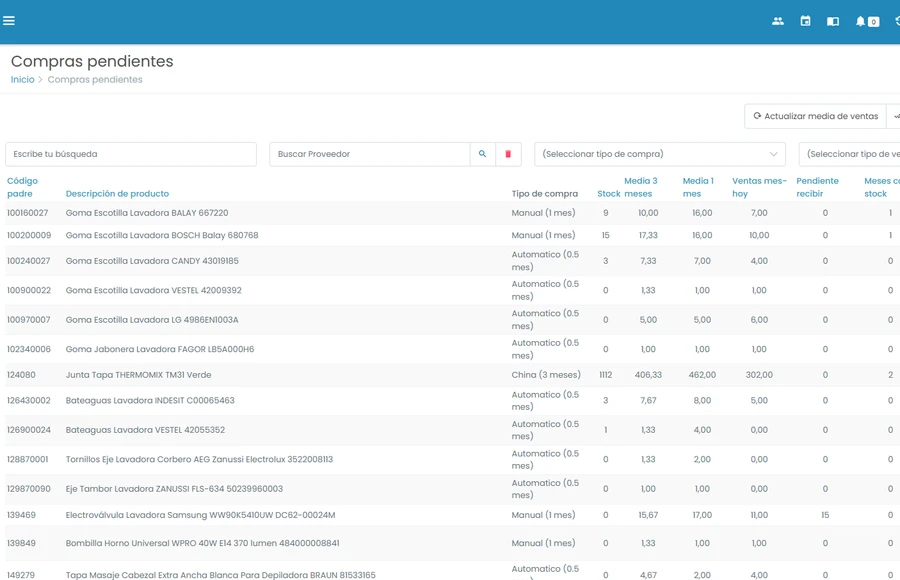Click Tipo de compra column header
900x580 pixels.
point(545,194)
